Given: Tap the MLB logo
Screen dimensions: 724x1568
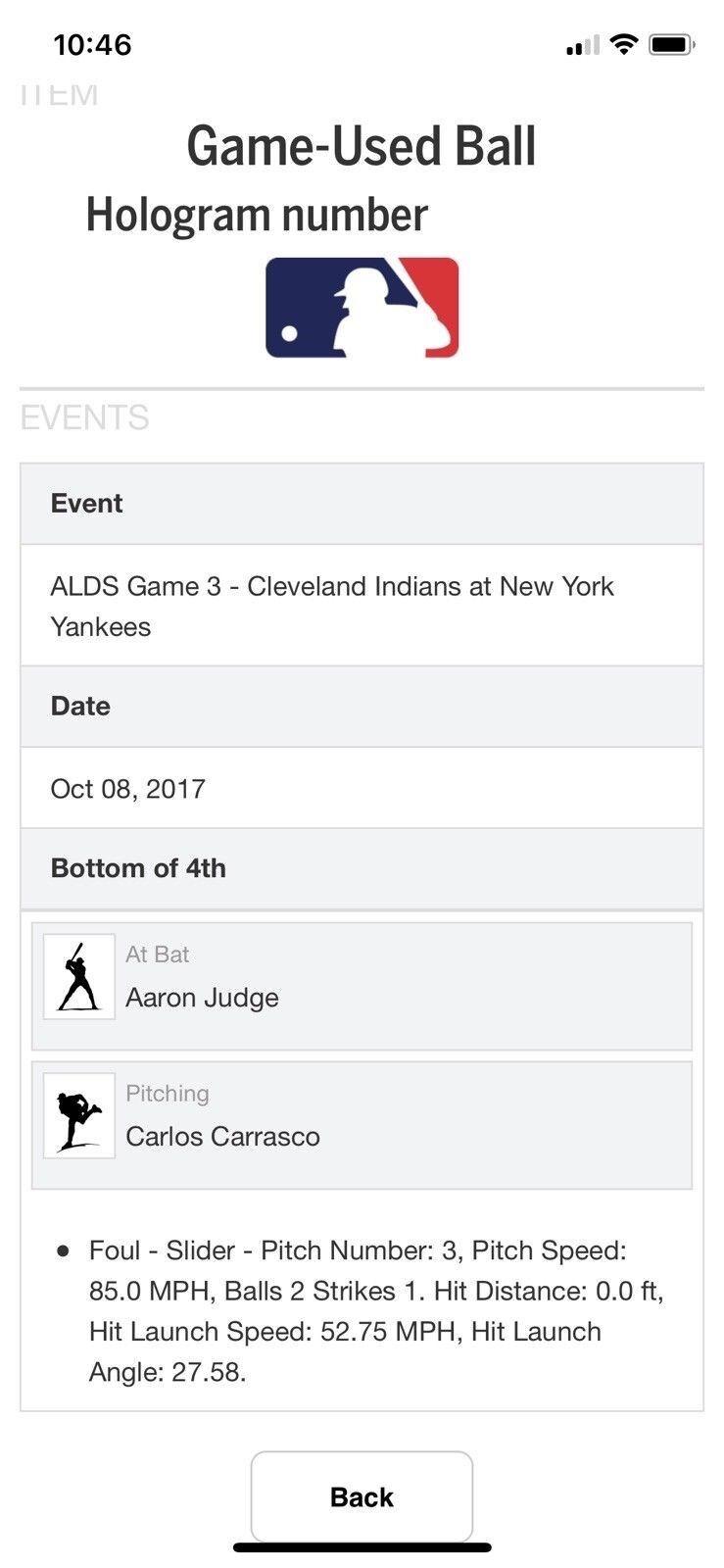Looking at the screenshot, I should click(x=362, y=308).
